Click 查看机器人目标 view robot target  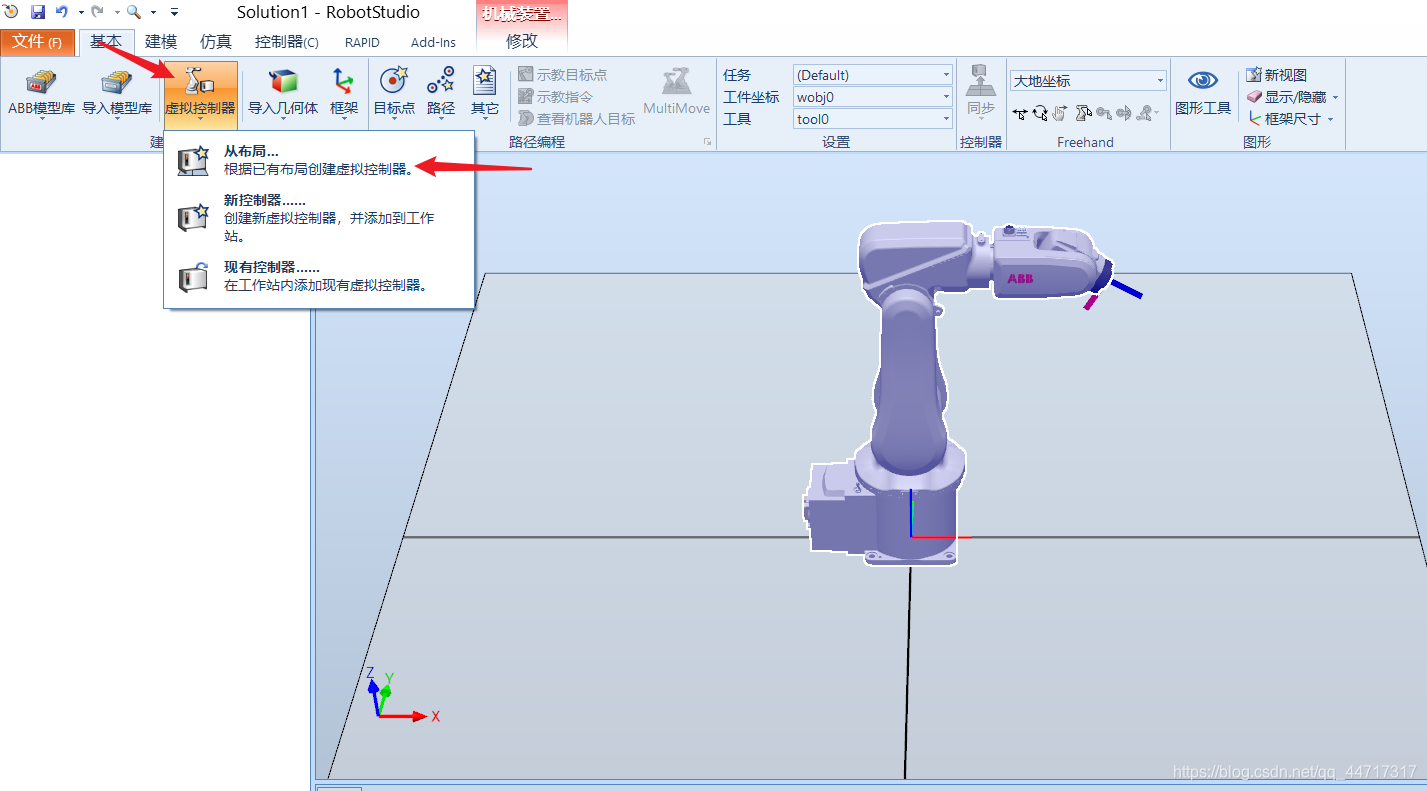click(x=576, y=119)
